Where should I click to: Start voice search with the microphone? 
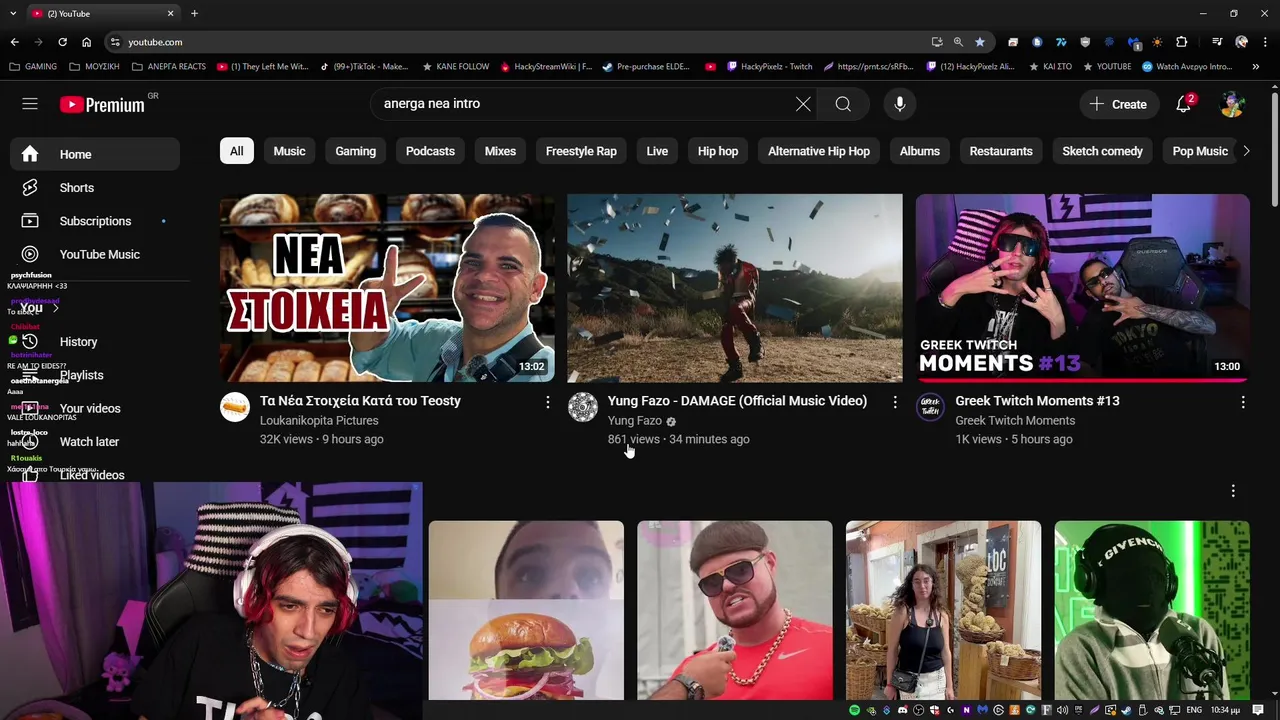click(900, 104)
